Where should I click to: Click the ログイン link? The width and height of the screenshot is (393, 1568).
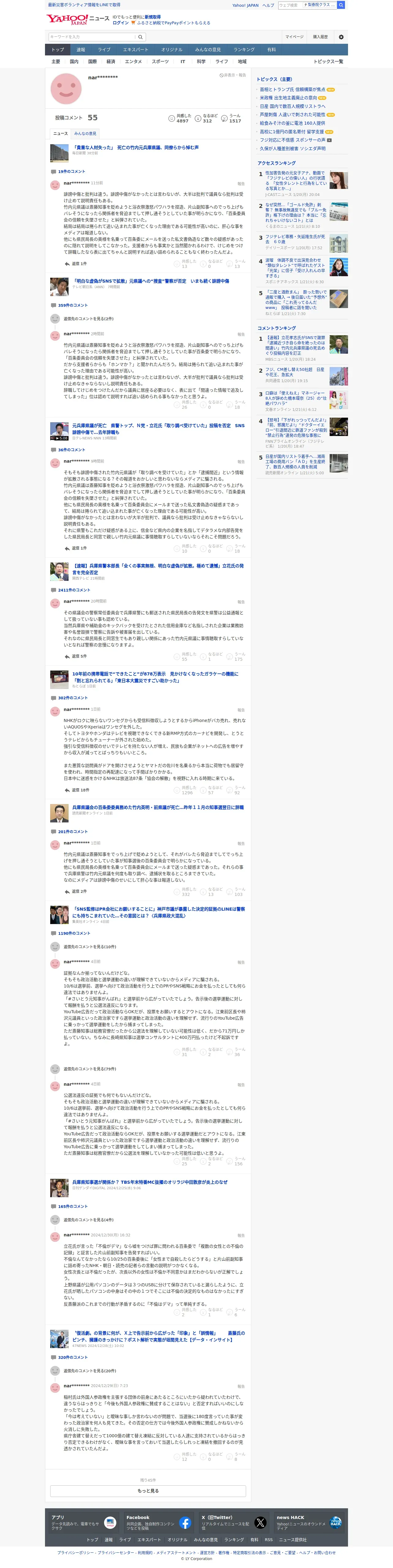121,23
